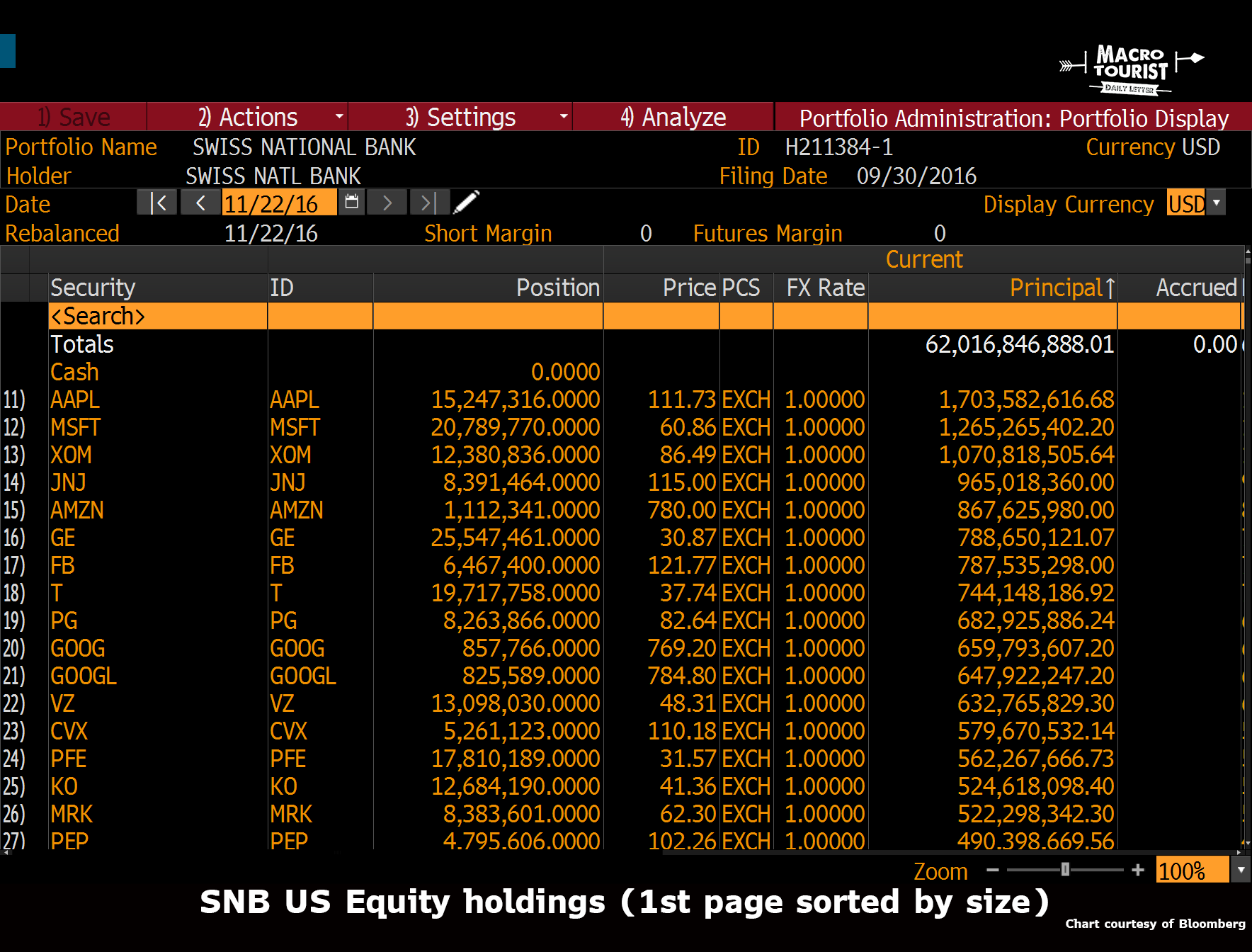Select the Cash row
Viewport: 1252px width, 952px height.
(x=623, y=372)
